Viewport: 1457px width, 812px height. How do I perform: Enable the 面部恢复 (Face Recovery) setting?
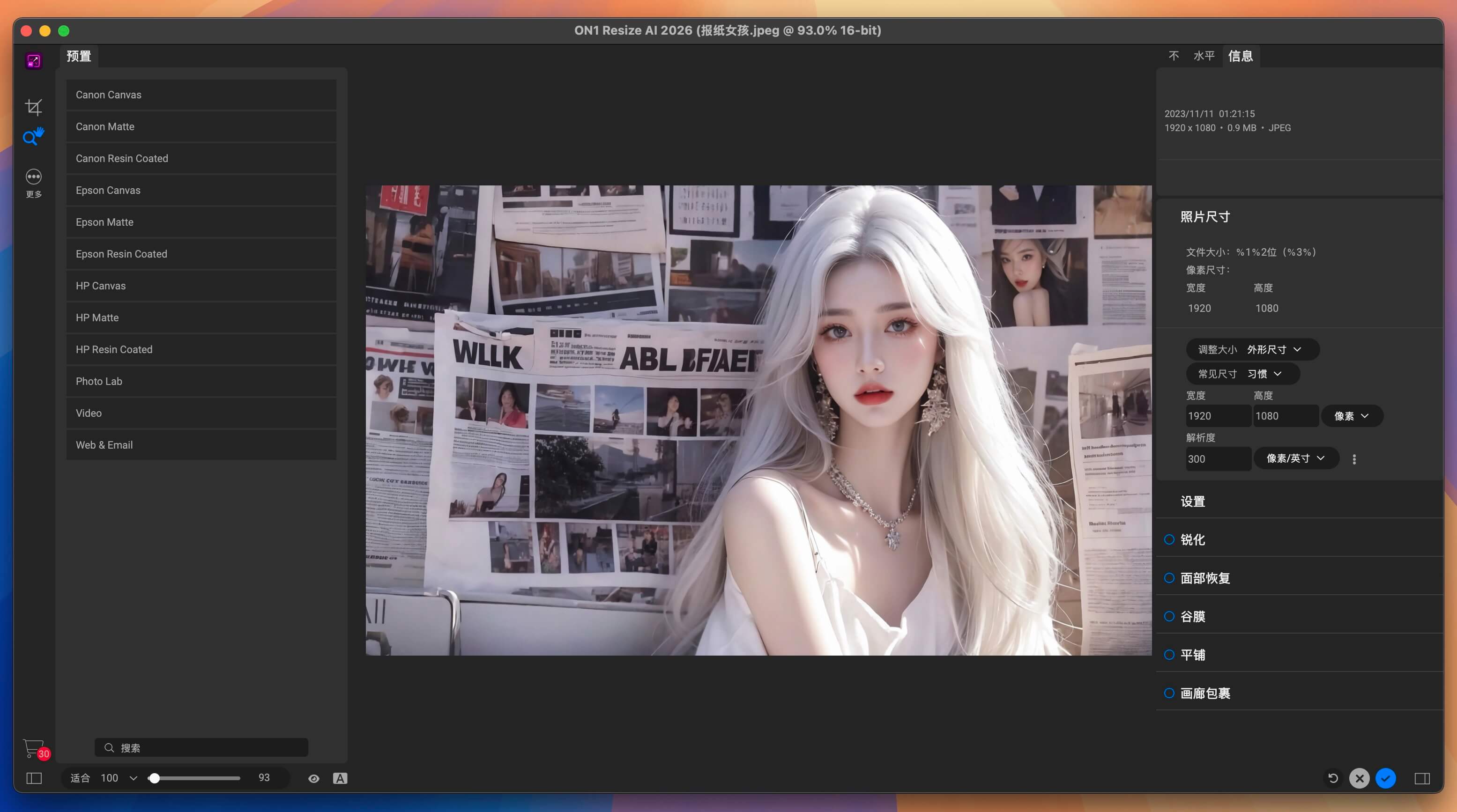pos(1170,577)
